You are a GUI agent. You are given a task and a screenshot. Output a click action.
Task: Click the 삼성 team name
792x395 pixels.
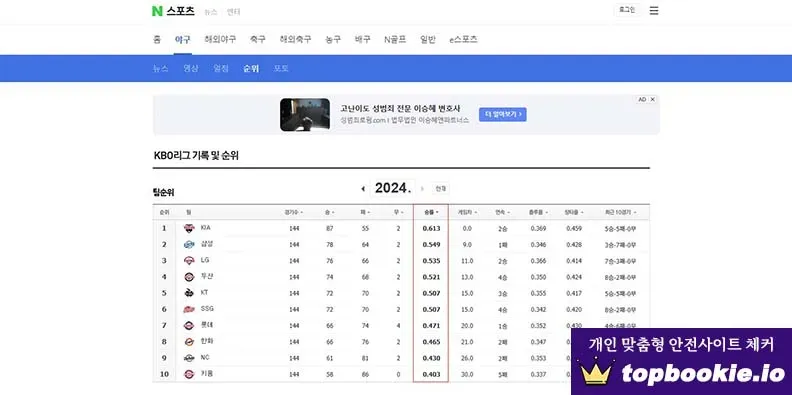pos(207,244)
